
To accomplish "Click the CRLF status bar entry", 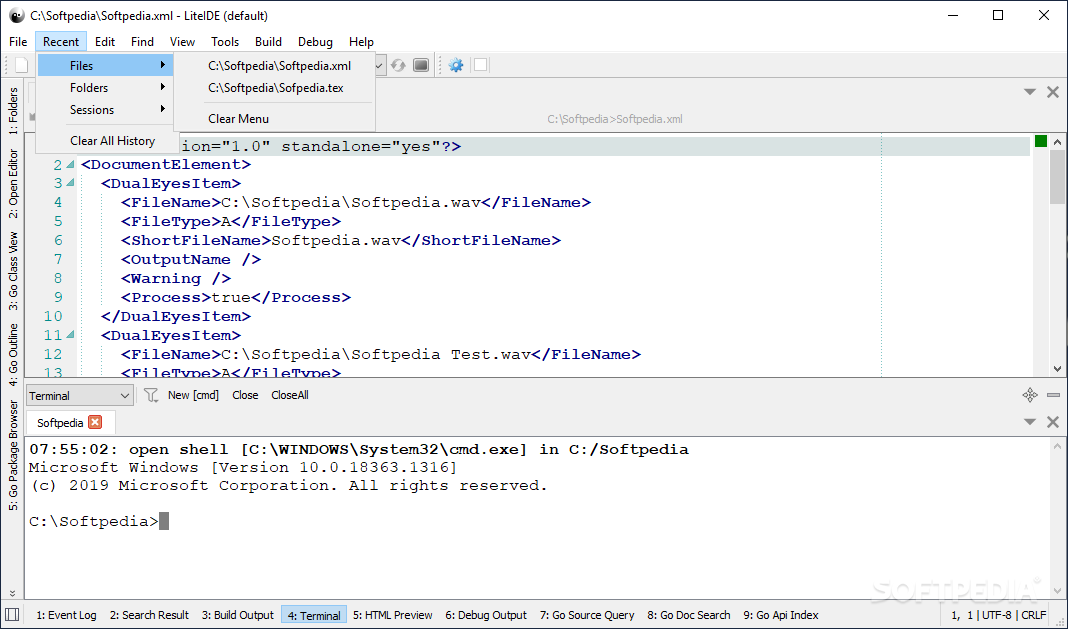I will click(x=1033, y=615).
